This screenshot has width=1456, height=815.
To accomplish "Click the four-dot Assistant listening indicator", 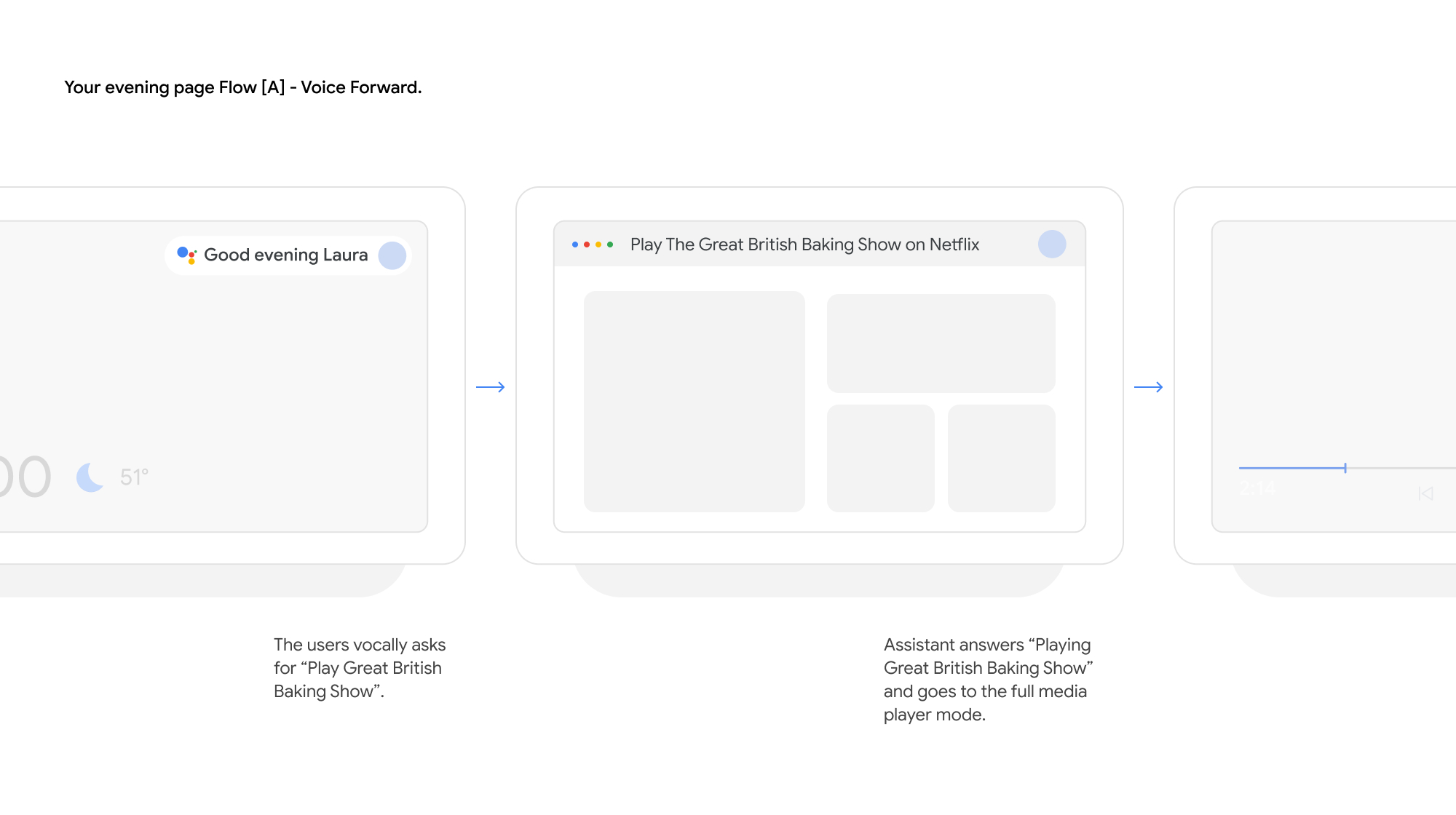I will click(x=593, y=244).
